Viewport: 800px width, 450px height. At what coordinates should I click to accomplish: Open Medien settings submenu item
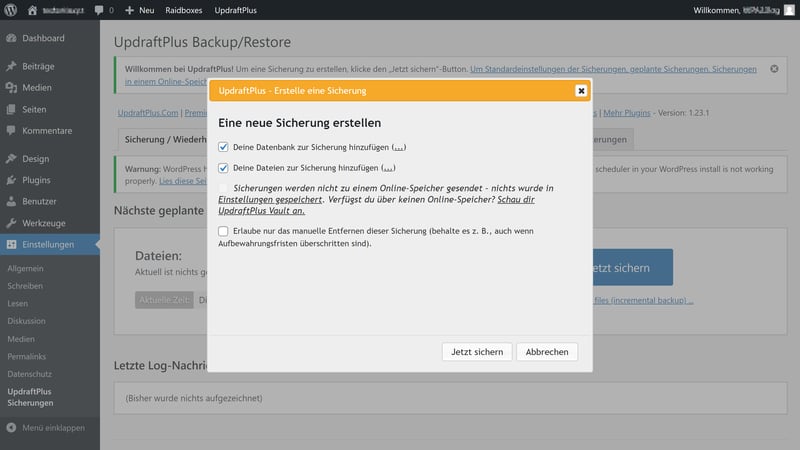(x=21, y=339)
